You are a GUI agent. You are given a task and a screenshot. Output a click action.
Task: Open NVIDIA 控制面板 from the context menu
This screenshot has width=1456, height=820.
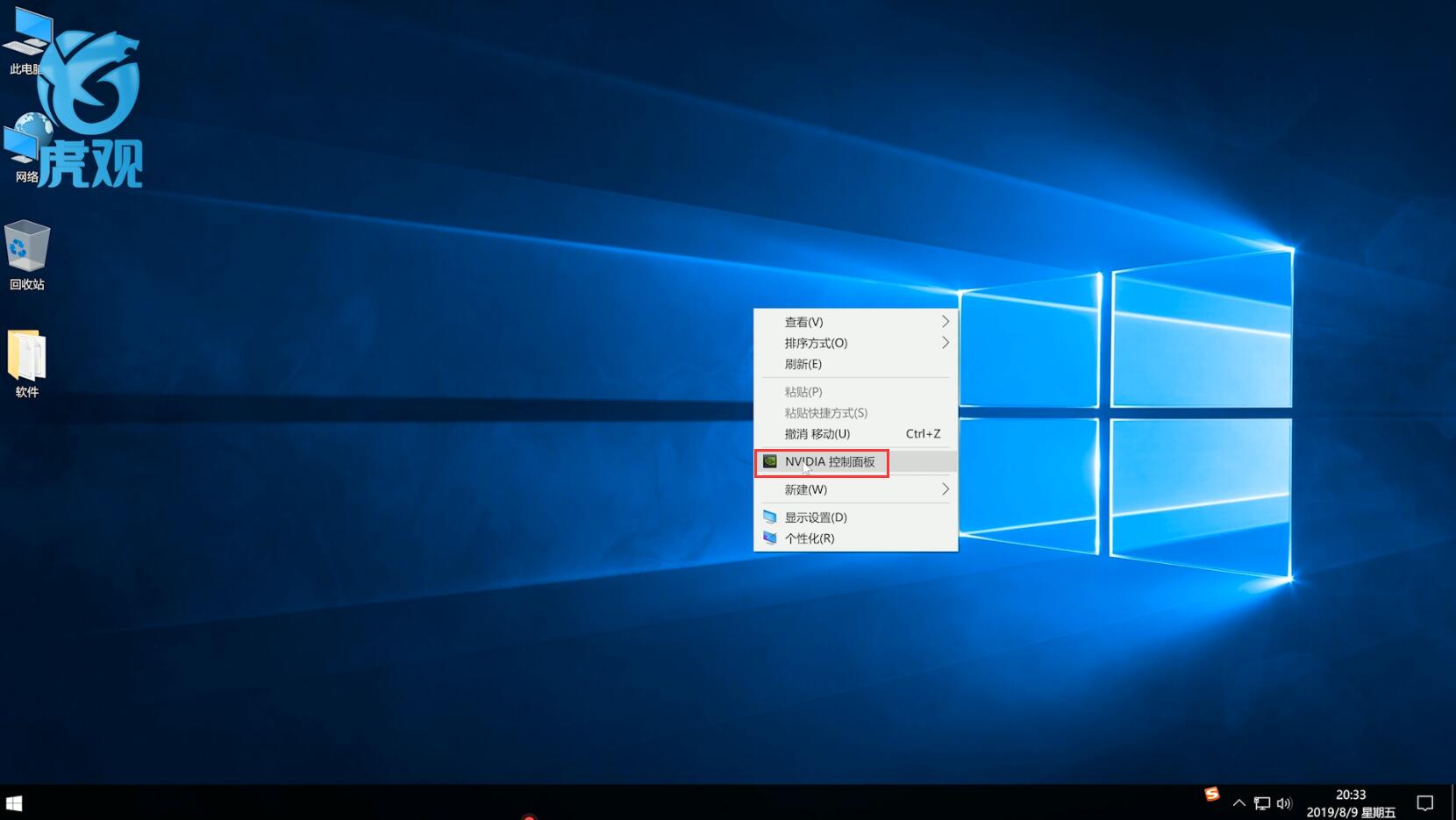click(x=856, y=461)
